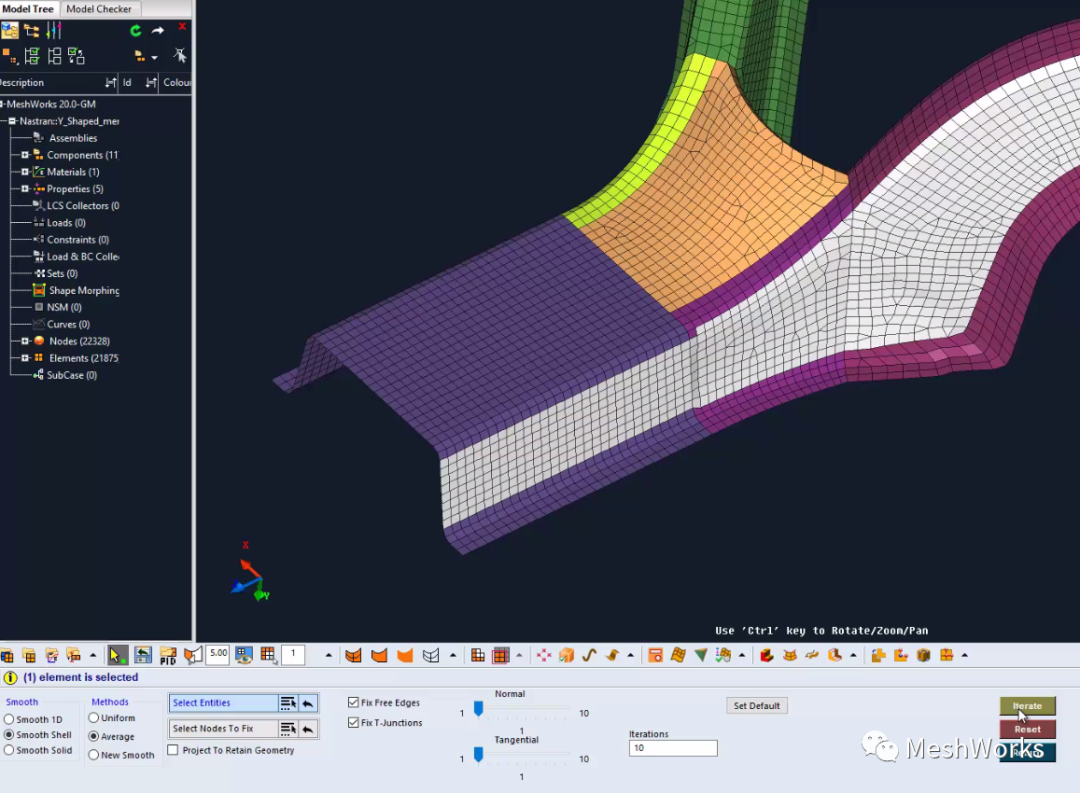
Task: Select the SubCase (0) tree item
Action: pyautogui.click(x=72, y=375)
